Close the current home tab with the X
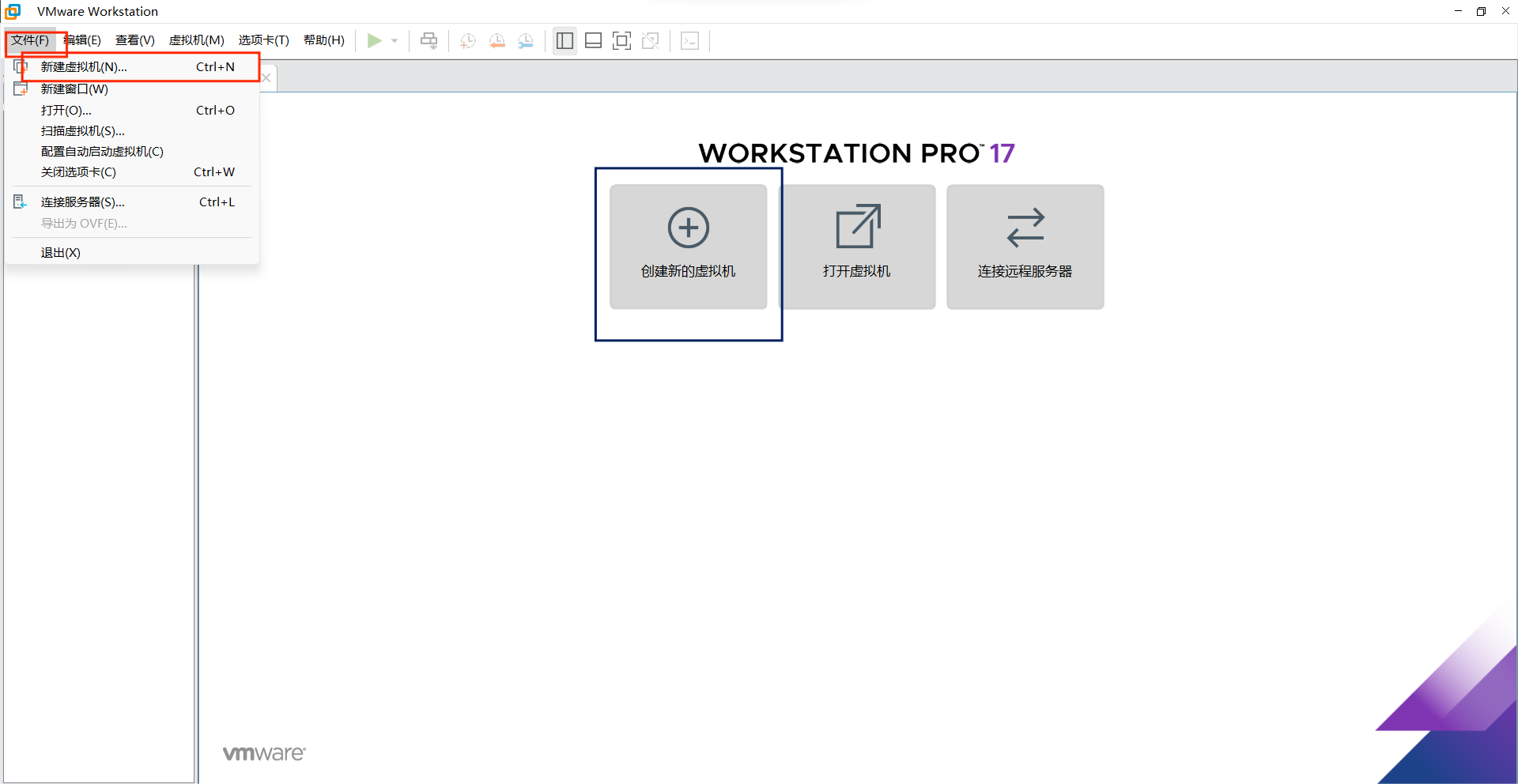1518x784 pixels. coord(266,77)
